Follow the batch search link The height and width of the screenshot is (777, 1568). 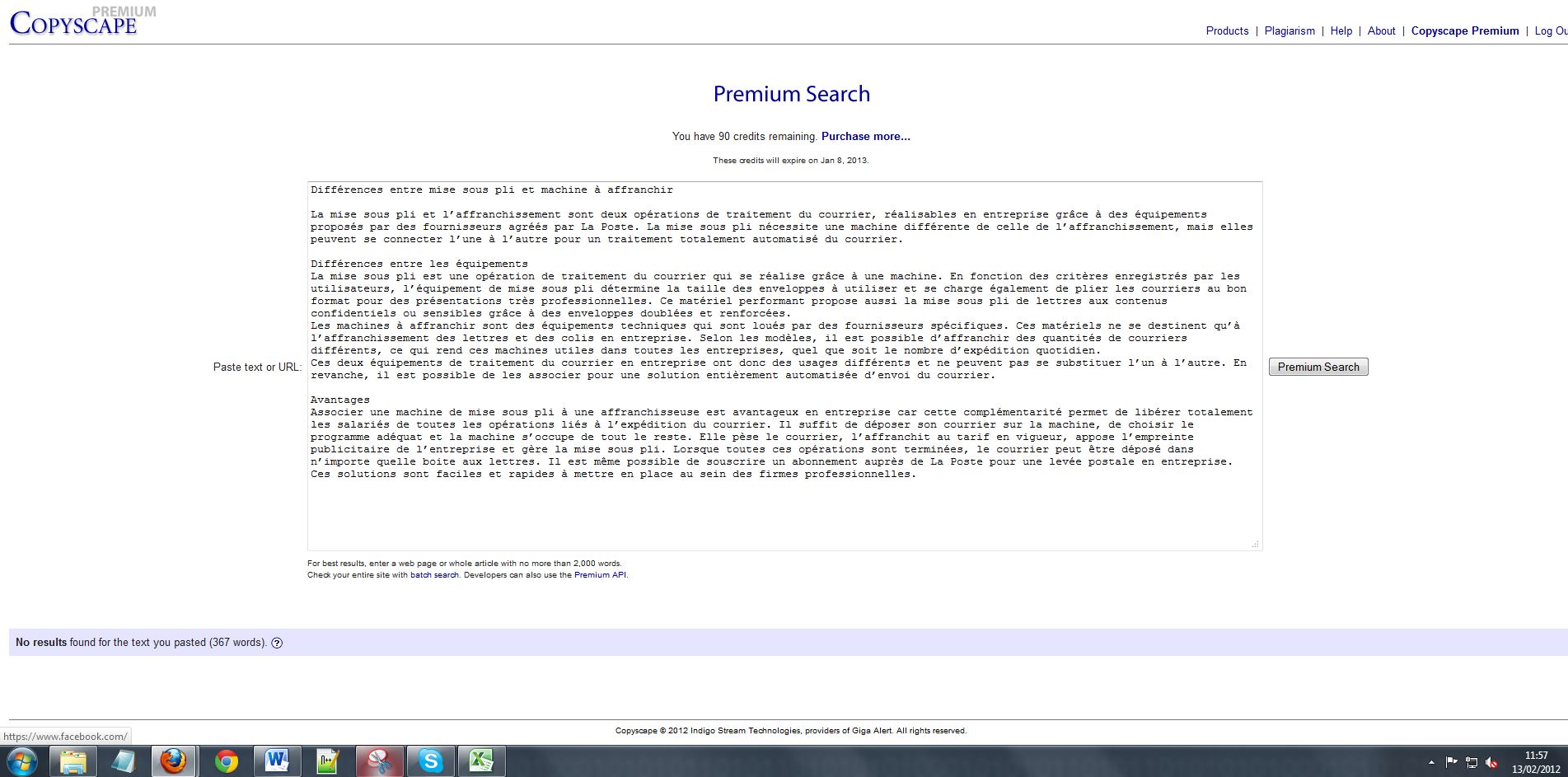coord(434,575)
